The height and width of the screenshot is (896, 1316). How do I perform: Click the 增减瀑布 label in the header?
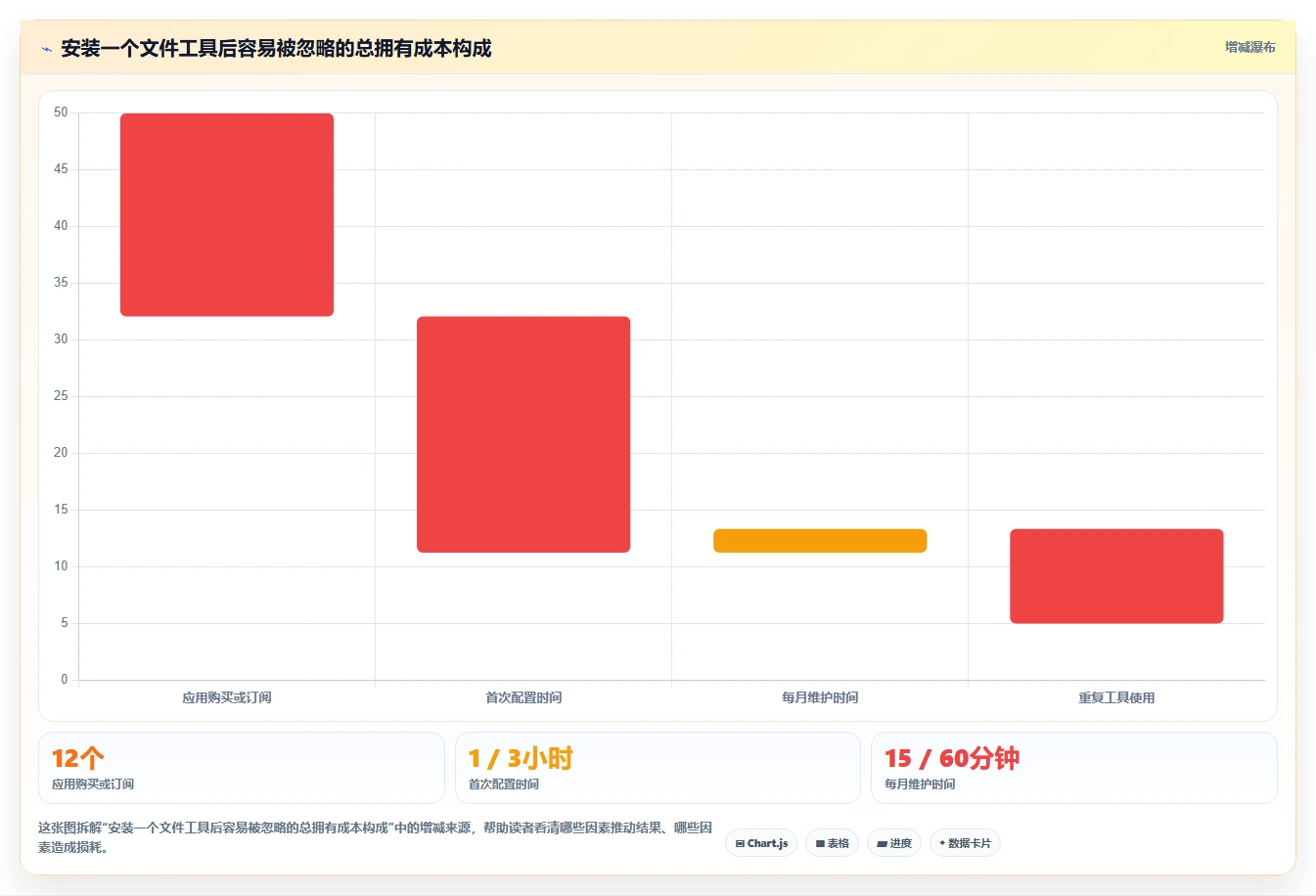1249,47
